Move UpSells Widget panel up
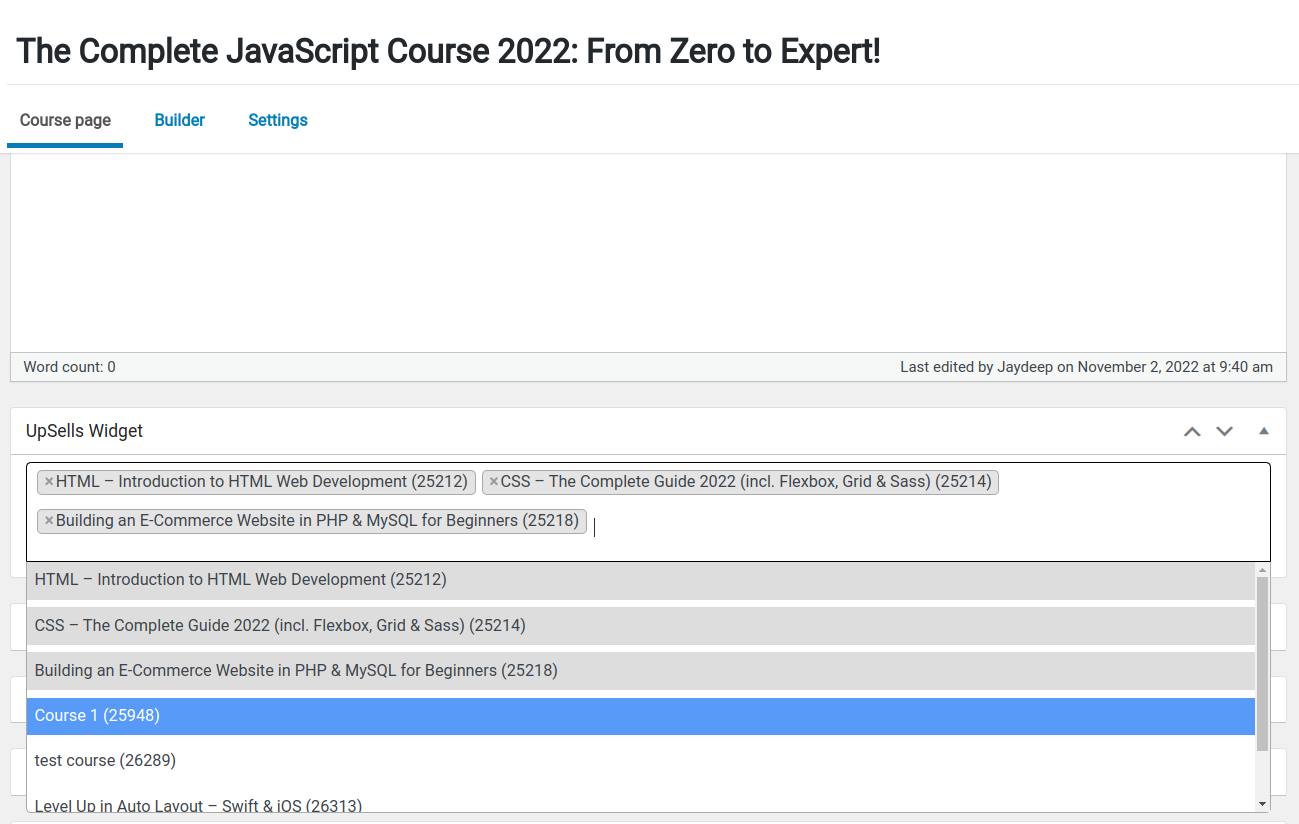 1191,432
